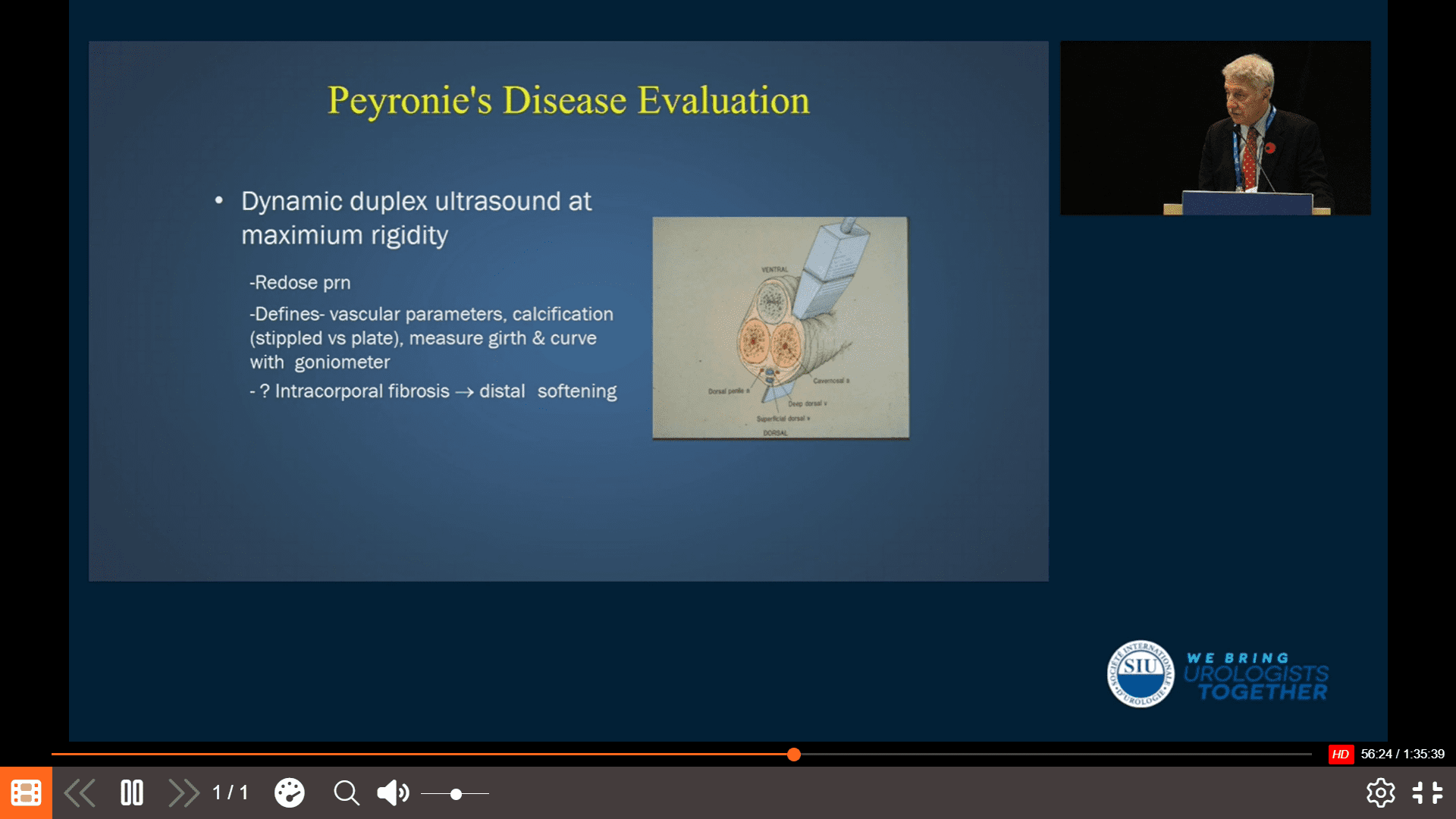Image resolution: width=1456 pixels, height=819 pixels.
Task: Mute the audio speaker icon
Action: [393, 793]
